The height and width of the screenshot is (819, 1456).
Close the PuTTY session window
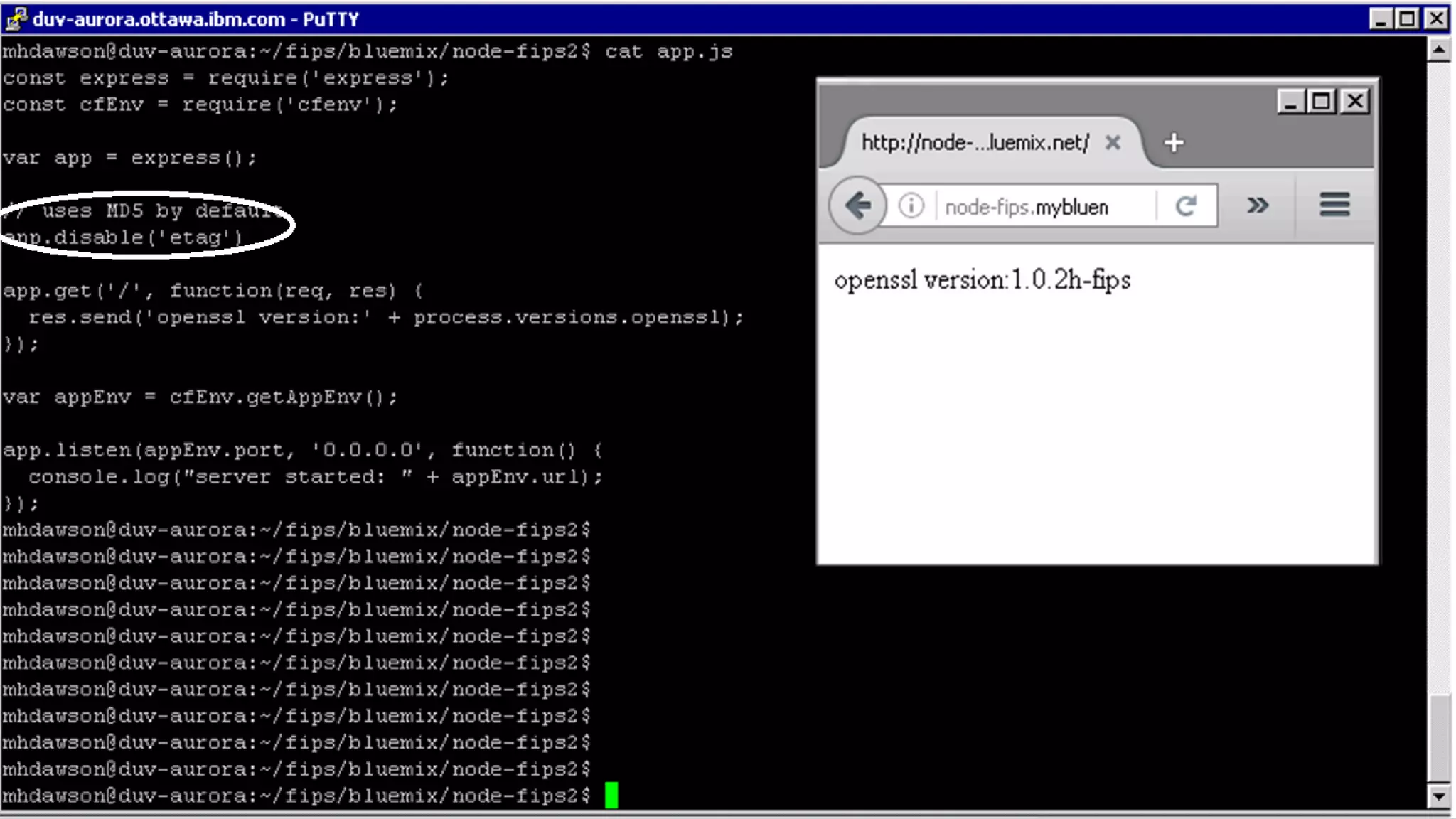[x=1436, y=19]
